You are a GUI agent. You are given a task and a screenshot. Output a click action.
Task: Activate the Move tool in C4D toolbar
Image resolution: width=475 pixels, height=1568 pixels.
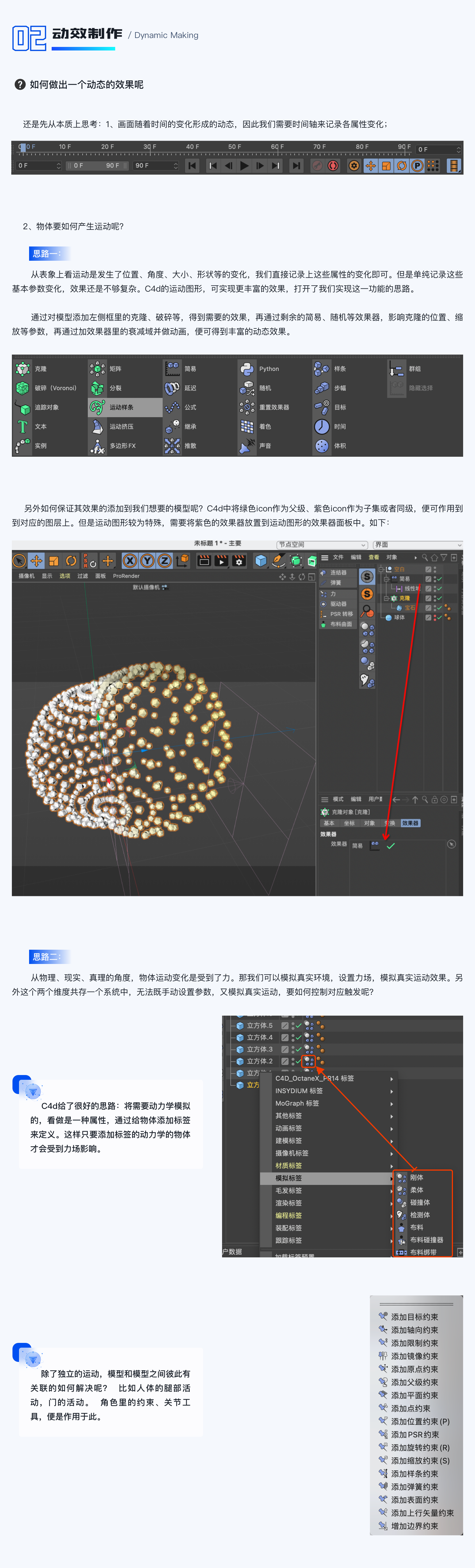(37, 561)
